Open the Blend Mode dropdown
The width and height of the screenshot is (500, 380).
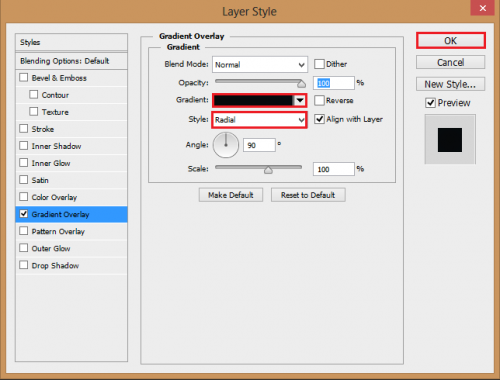[260, 65]
